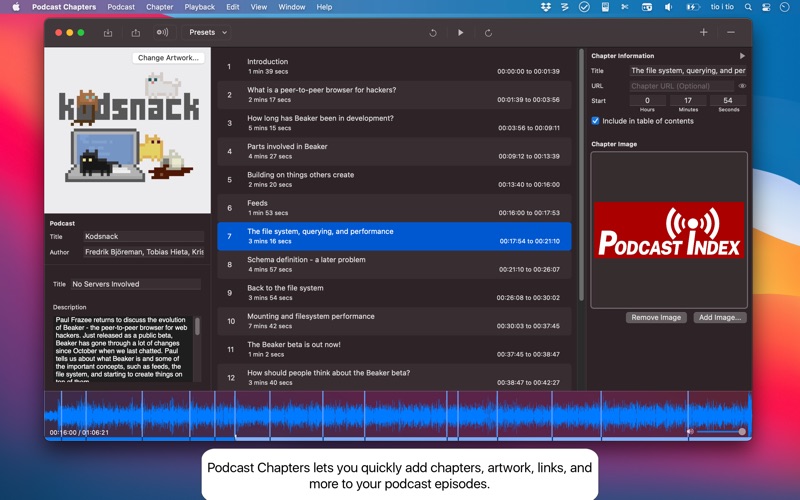The height and width of the screenshot is (500, 800).
Task: Click the Remove Image button
Action: pyautogui.click(x=656, y=317)
